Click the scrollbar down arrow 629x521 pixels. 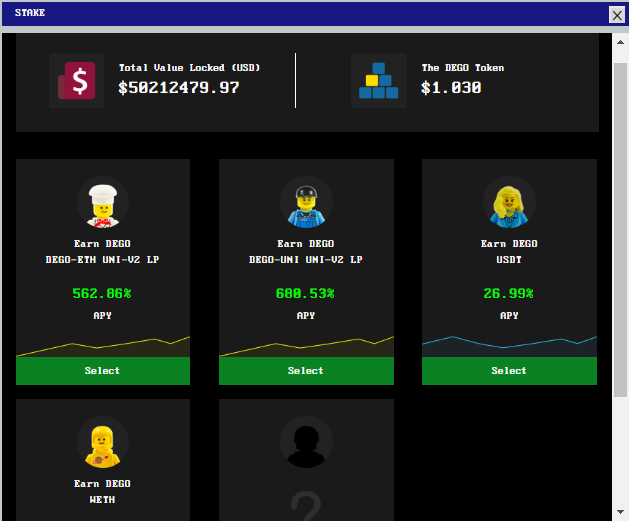tap(620, 511)
